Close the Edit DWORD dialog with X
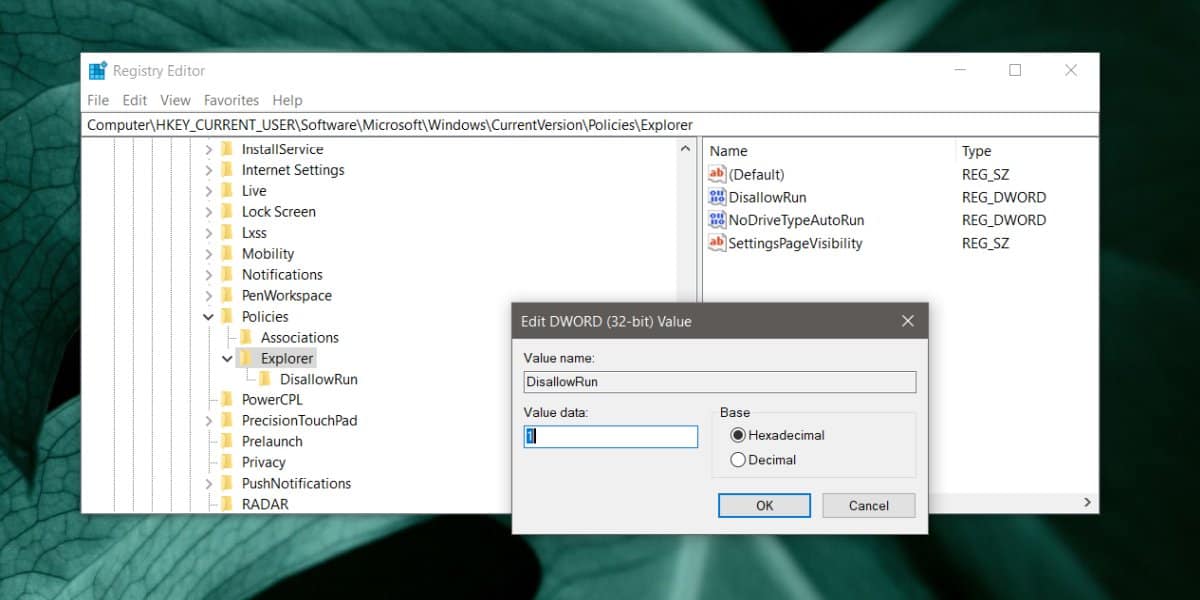This screenshot has width=1200, height=600. pos(907,321)
